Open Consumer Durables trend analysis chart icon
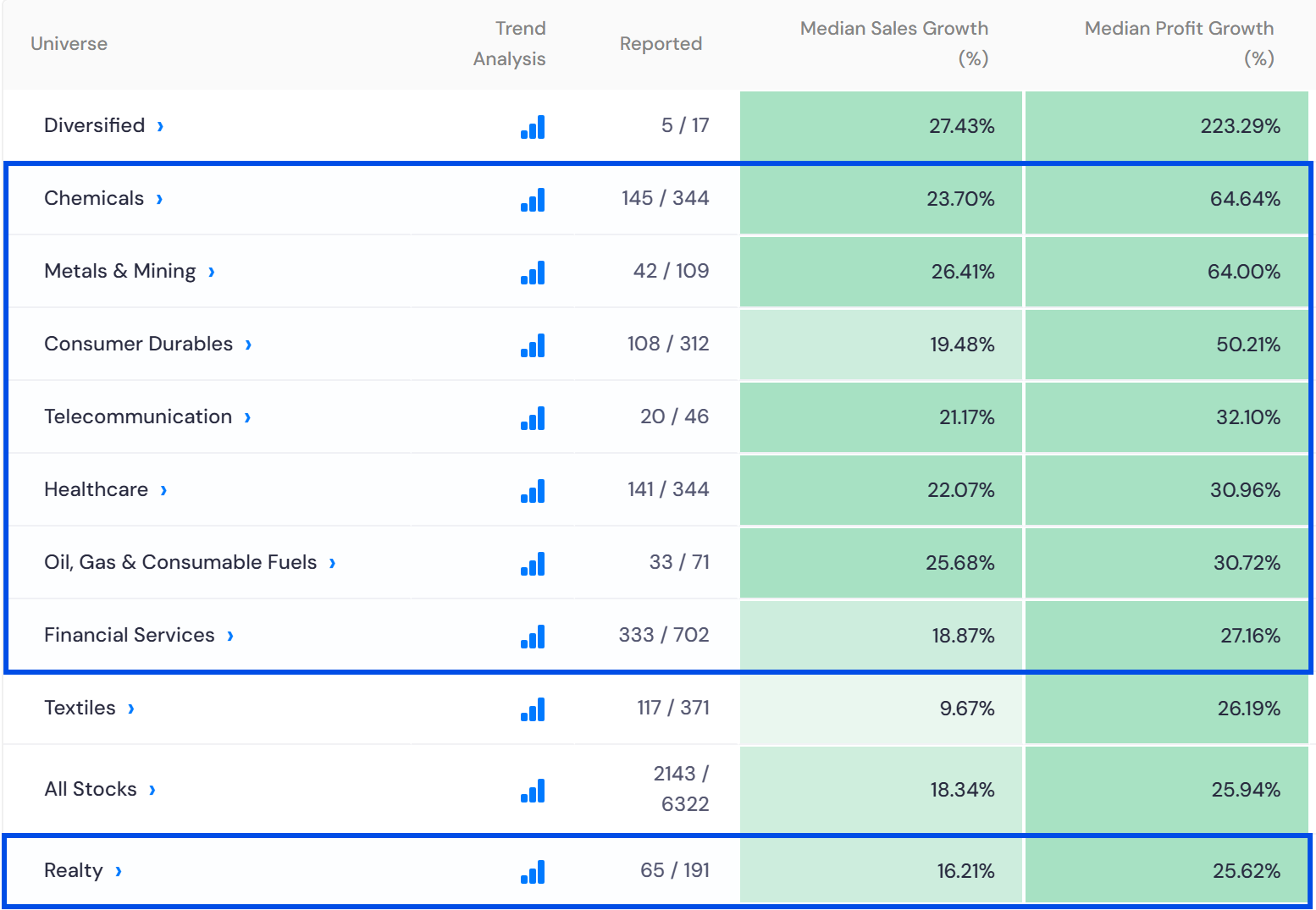 pos(533,345)
